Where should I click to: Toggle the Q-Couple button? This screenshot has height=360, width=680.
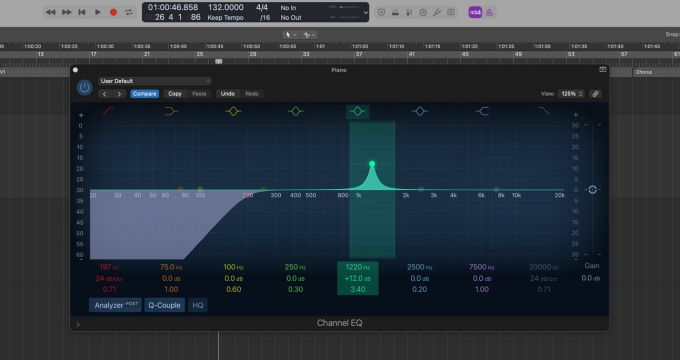click(x=164, y=305)
